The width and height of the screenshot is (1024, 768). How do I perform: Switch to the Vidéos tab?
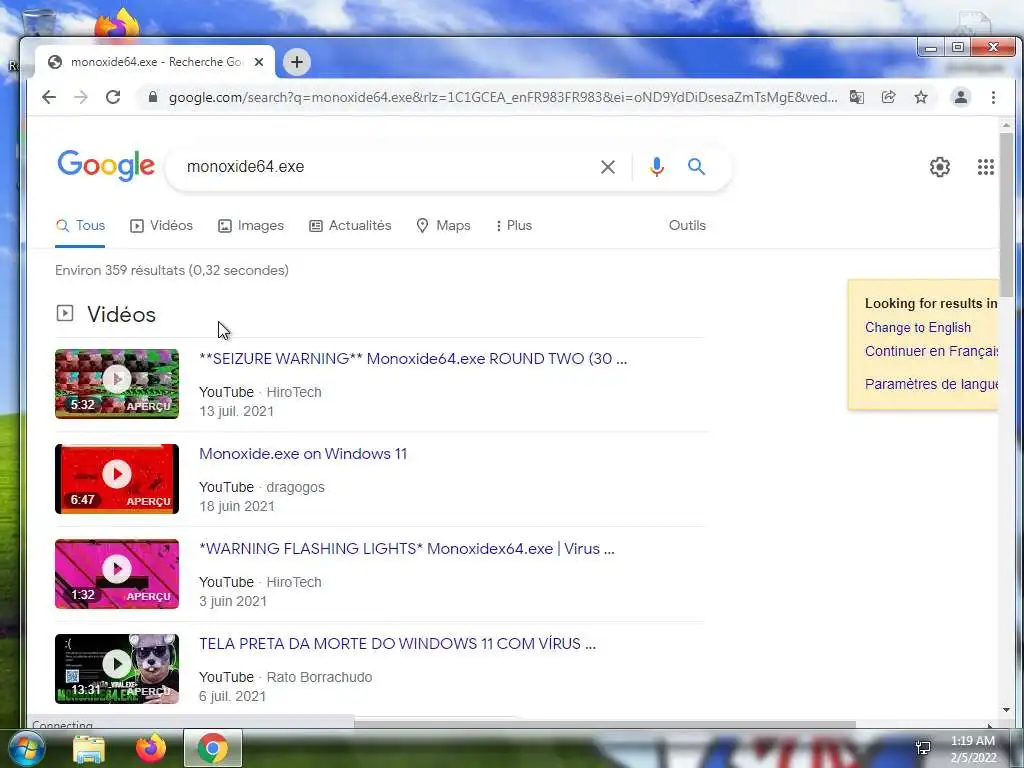coord(161,226)
